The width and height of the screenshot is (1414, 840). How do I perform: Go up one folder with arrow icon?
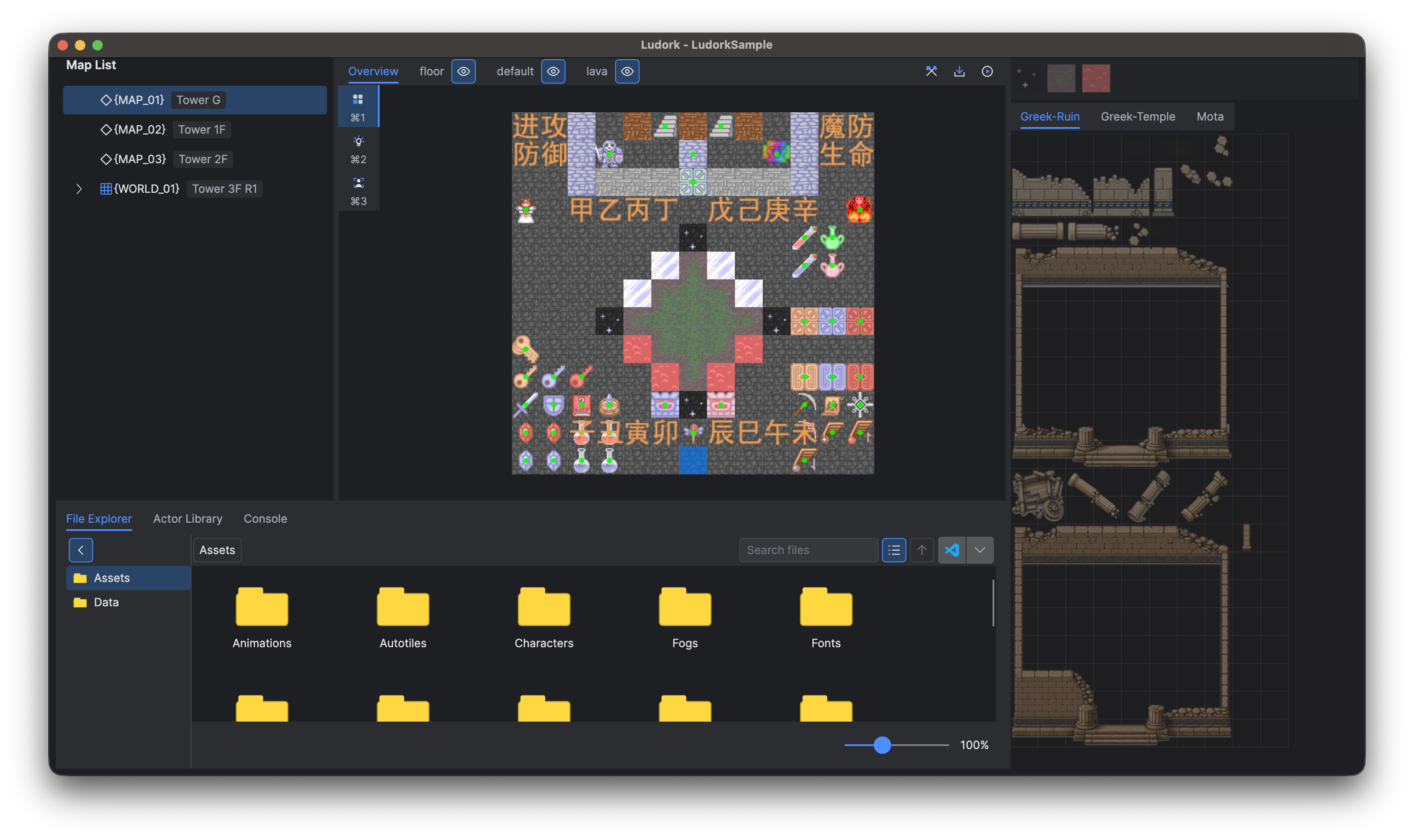pos(922,550)
